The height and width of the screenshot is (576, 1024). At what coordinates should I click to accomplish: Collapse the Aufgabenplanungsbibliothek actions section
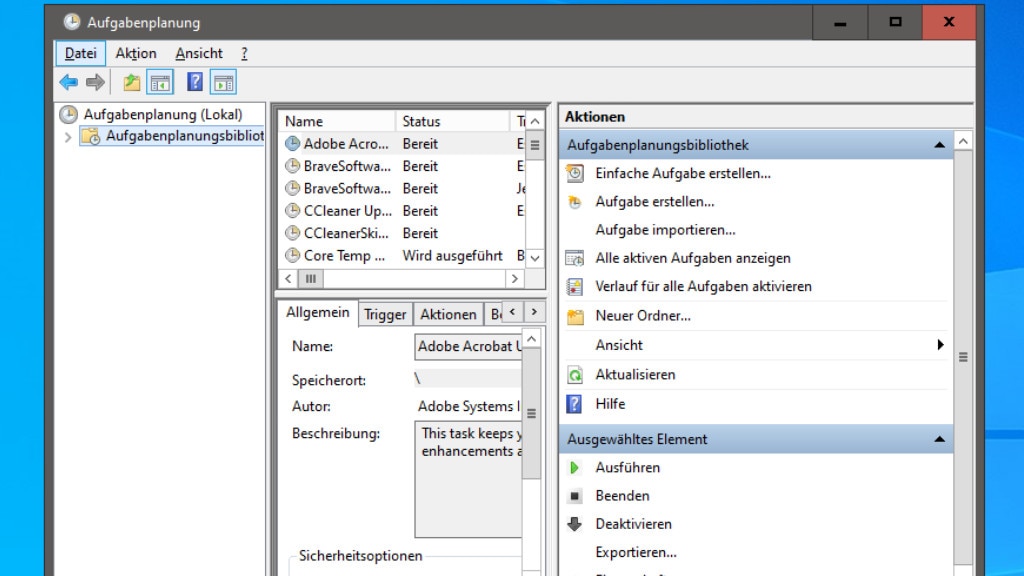click(x=939, y=145)
